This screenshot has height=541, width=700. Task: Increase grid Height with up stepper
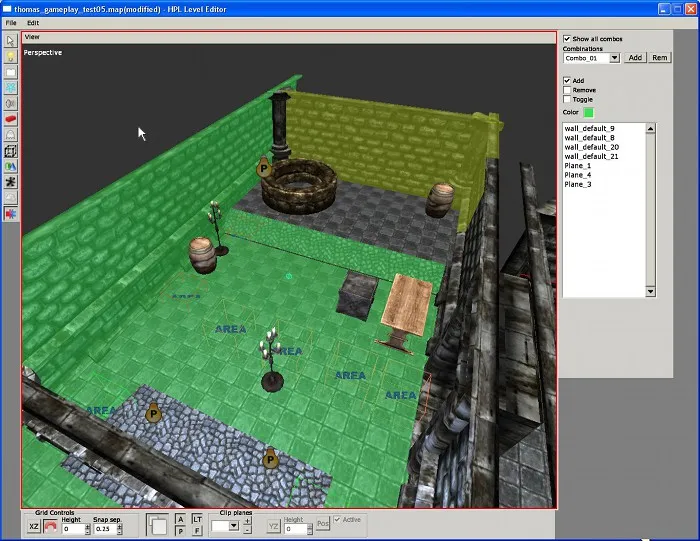click(x=87, y=523)
